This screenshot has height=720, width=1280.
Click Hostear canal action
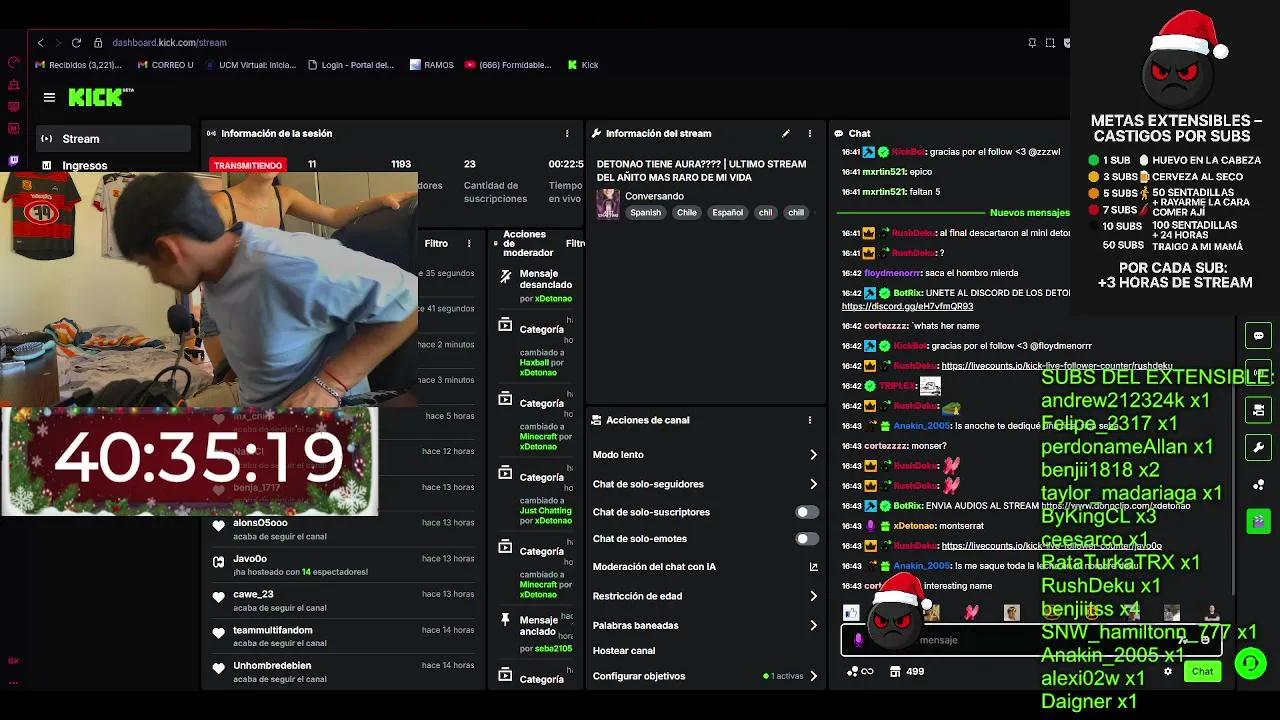[x=624, y=651]
